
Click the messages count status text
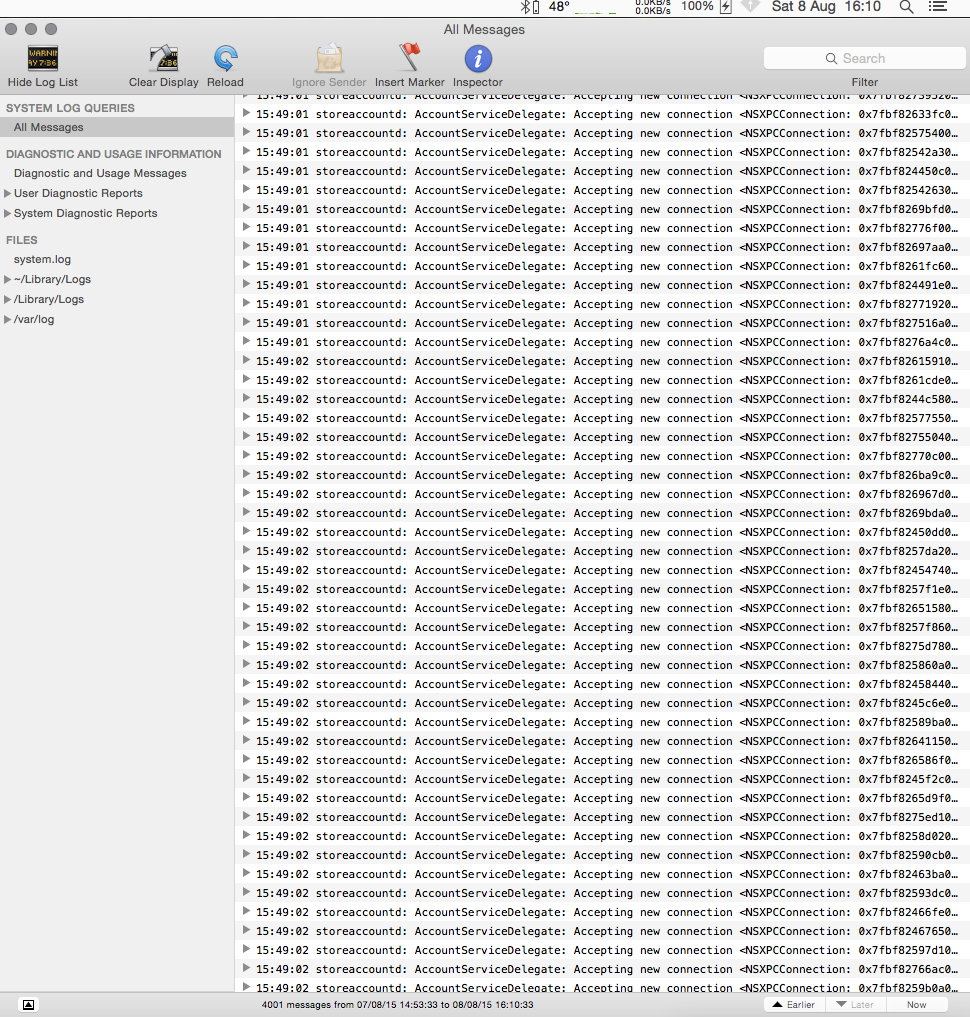tap(397, 1005)
